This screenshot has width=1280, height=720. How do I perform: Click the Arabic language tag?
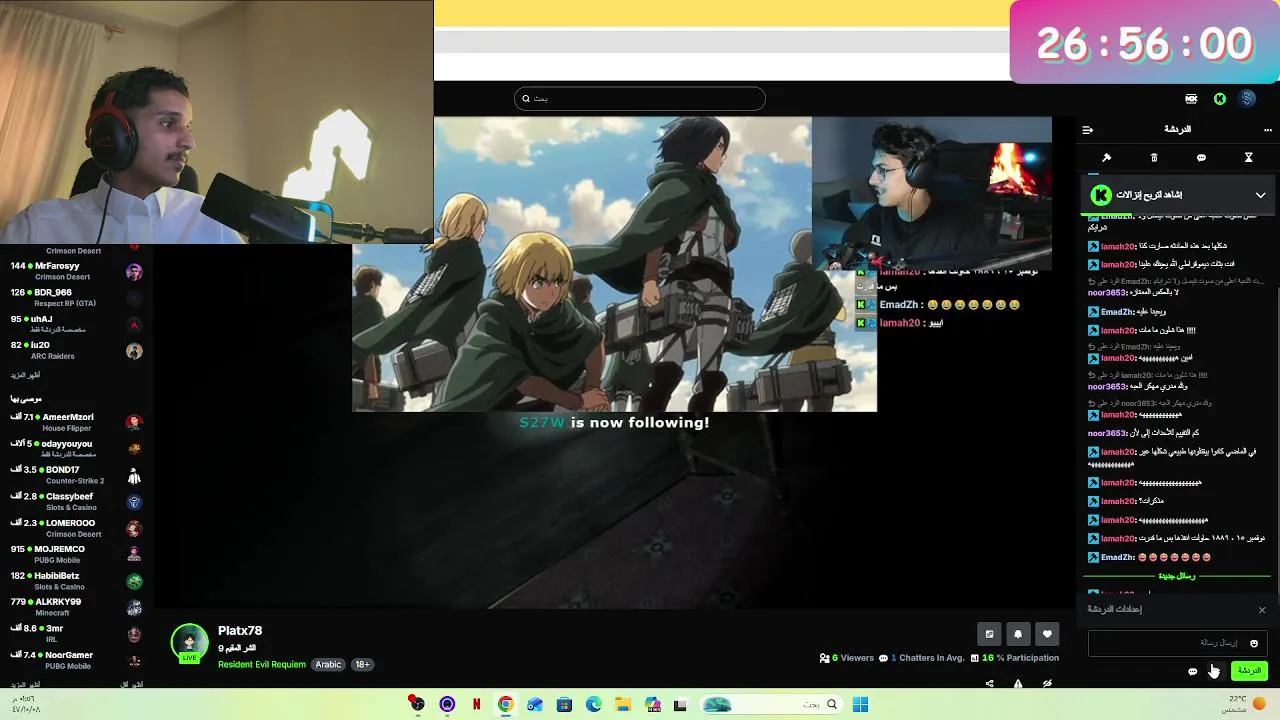[328, 665]
